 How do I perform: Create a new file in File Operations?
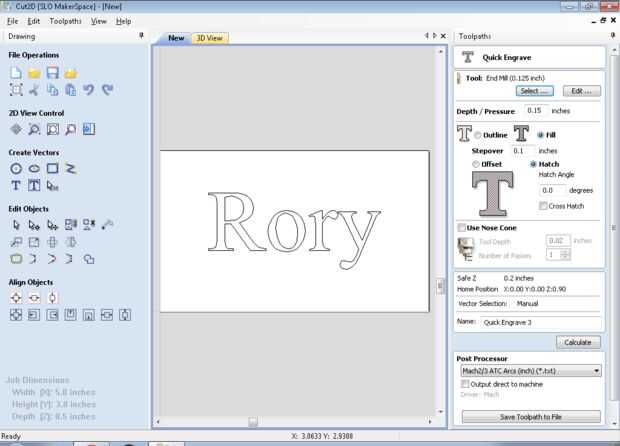point(16,73)
